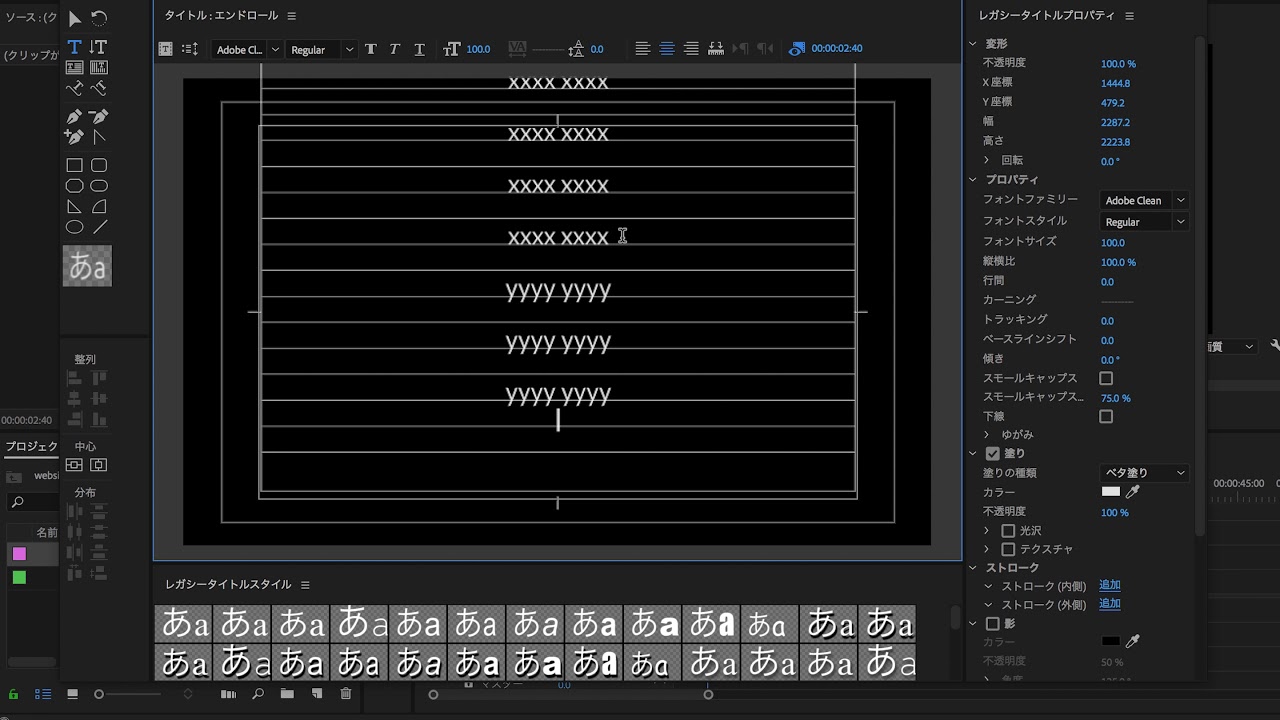Image resolution: width=1280 pixels, height=720 pixels.
Task: Collapse the プロパティ section
Action: [972, 180]
